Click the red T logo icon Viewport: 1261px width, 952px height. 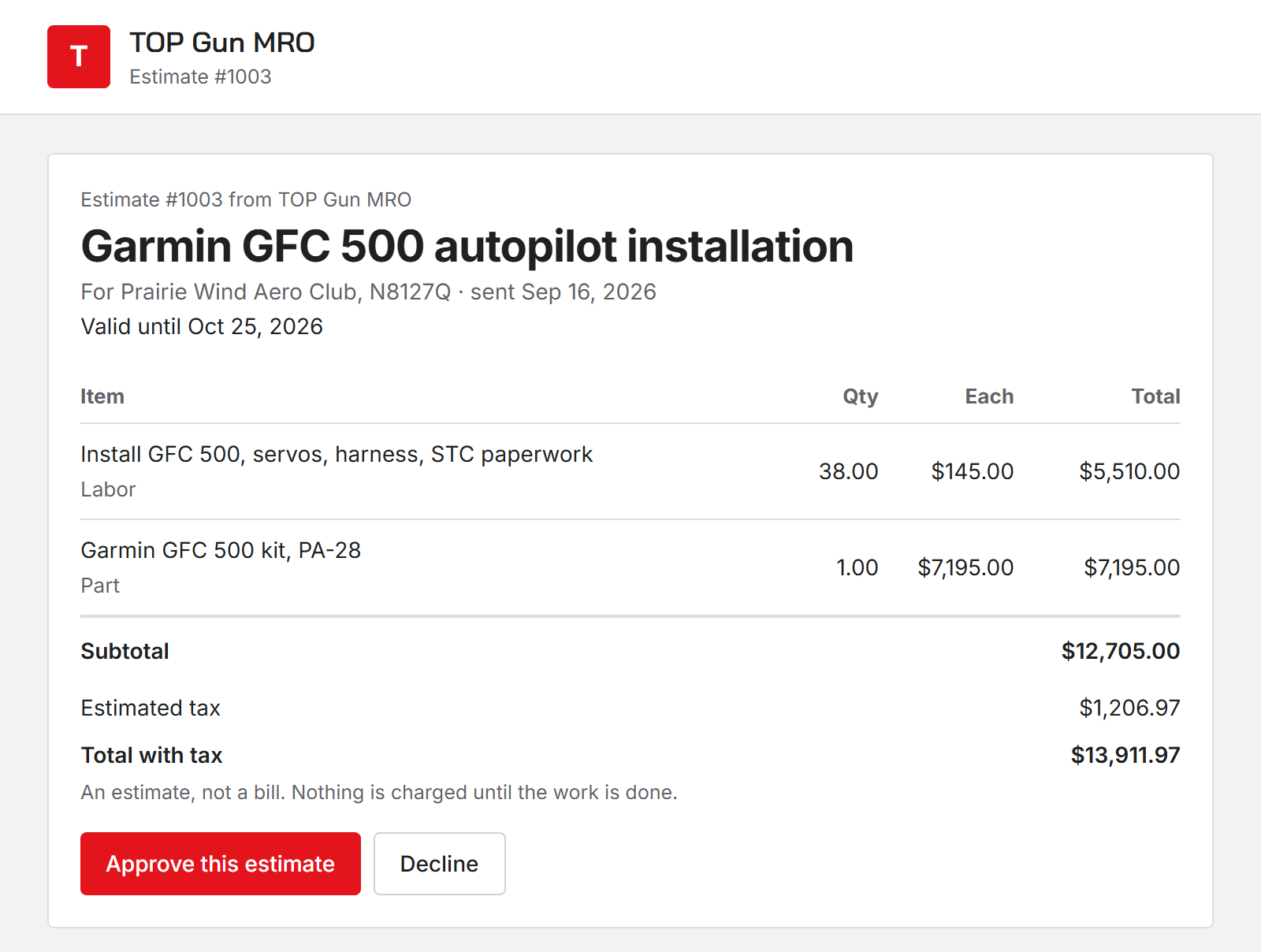point(79,57)
